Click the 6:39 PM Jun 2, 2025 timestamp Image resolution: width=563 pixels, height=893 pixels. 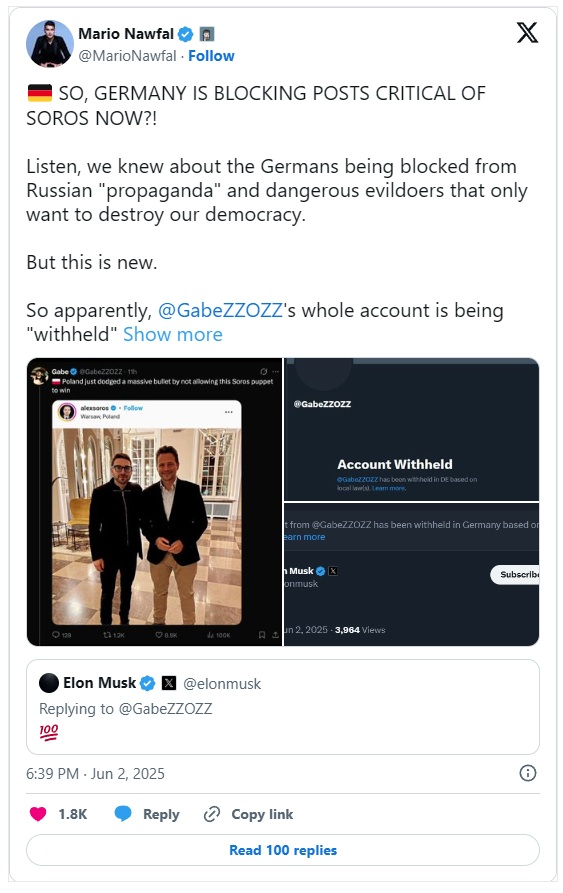click(95, 773)
